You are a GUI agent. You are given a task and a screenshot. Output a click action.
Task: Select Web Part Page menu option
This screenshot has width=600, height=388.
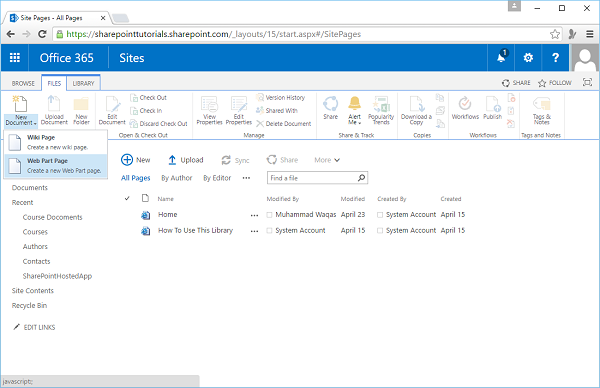tap(56, 166)
